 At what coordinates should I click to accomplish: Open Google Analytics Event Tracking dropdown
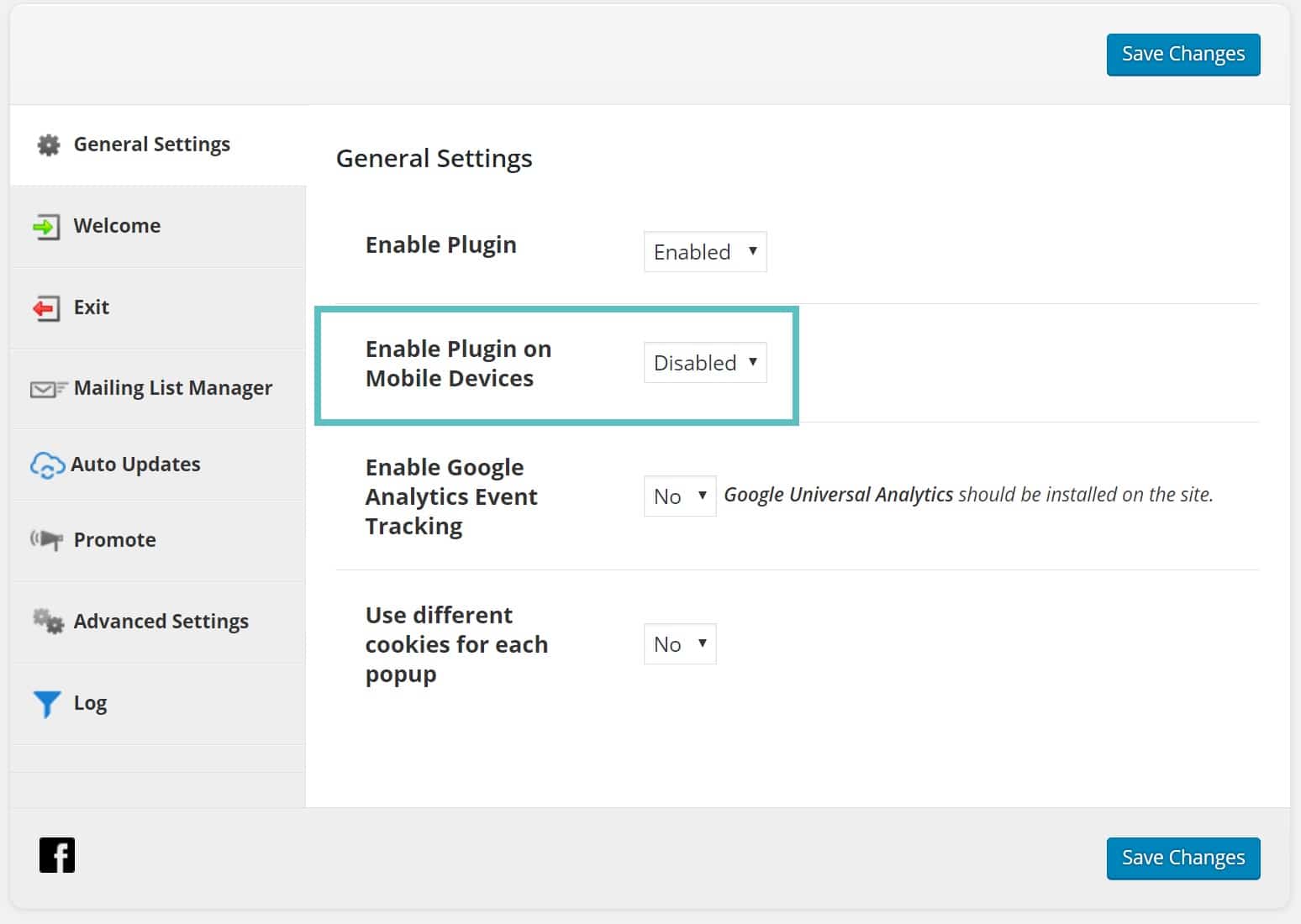(679, 496)
